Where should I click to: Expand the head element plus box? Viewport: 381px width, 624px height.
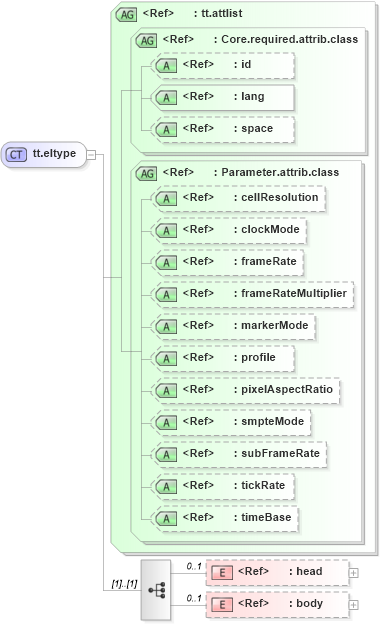coord(354,573)
